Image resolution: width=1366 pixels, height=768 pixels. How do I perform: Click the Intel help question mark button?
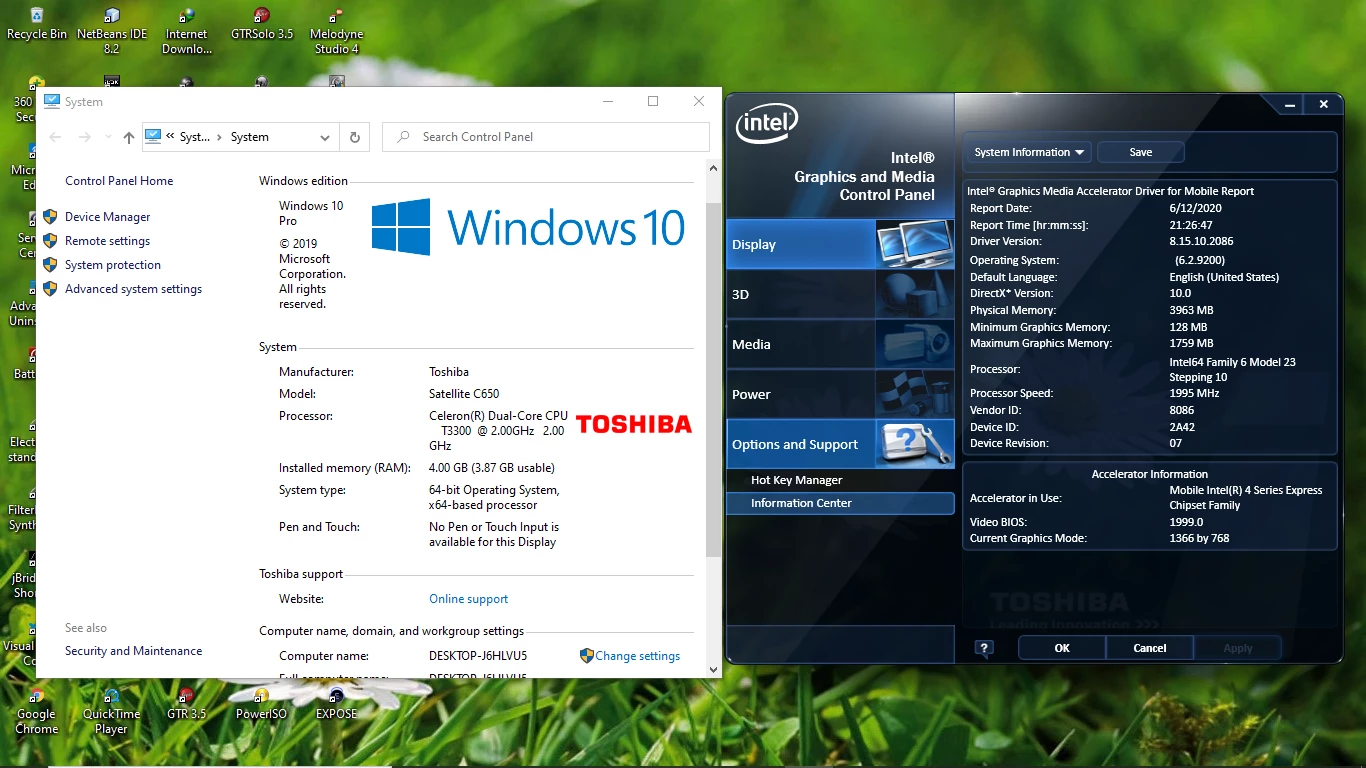pyautogui.click(x=984, y=648)
